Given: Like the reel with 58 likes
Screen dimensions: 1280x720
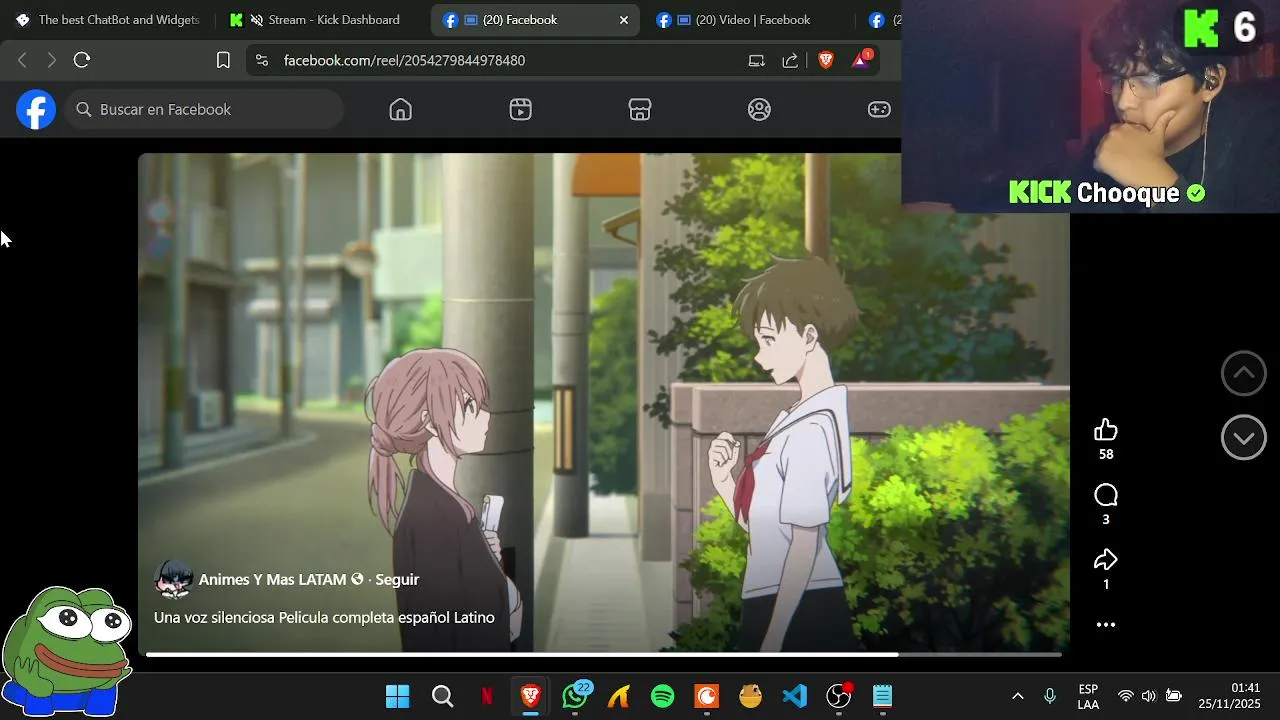Looking at the screenshot, I should point(1105,430).
